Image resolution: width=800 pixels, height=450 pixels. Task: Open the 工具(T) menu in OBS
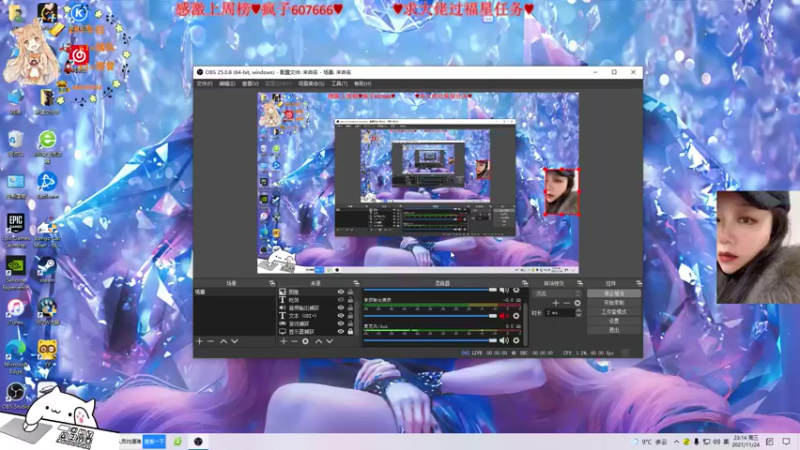339,84
